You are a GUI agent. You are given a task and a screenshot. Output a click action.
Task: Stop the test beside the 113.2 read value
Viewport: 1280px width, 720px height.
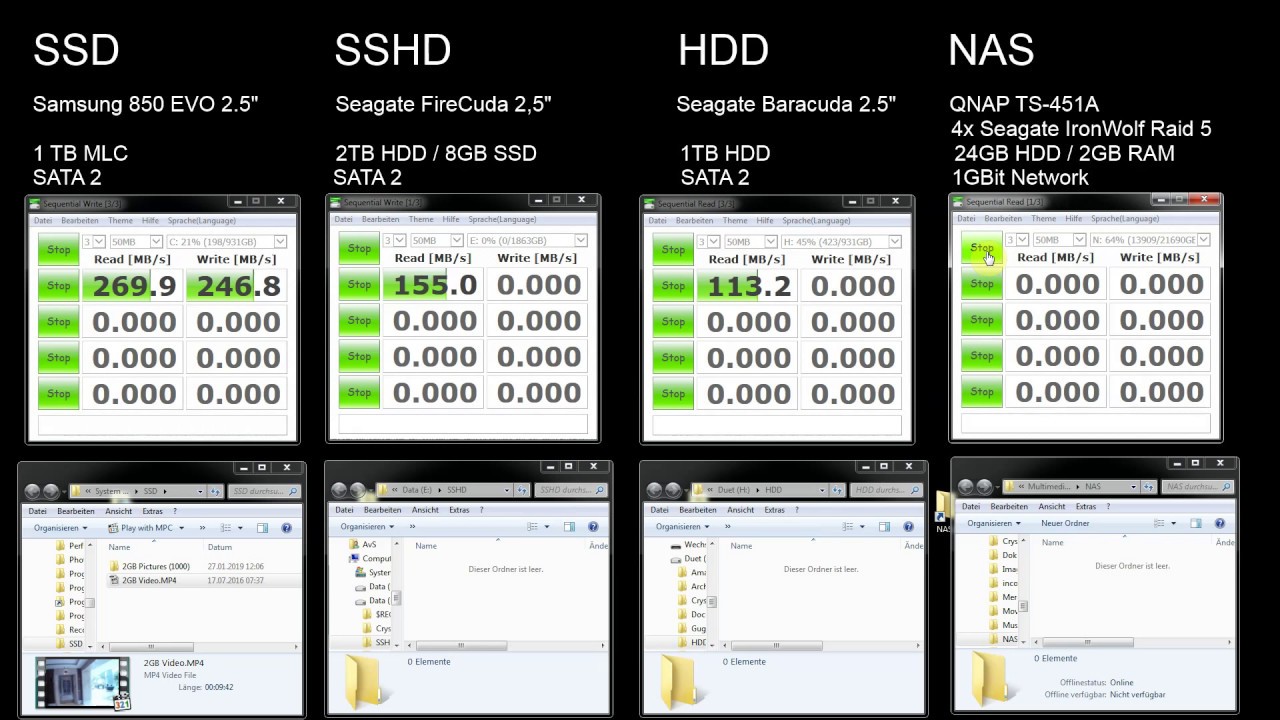coord(674,286)
